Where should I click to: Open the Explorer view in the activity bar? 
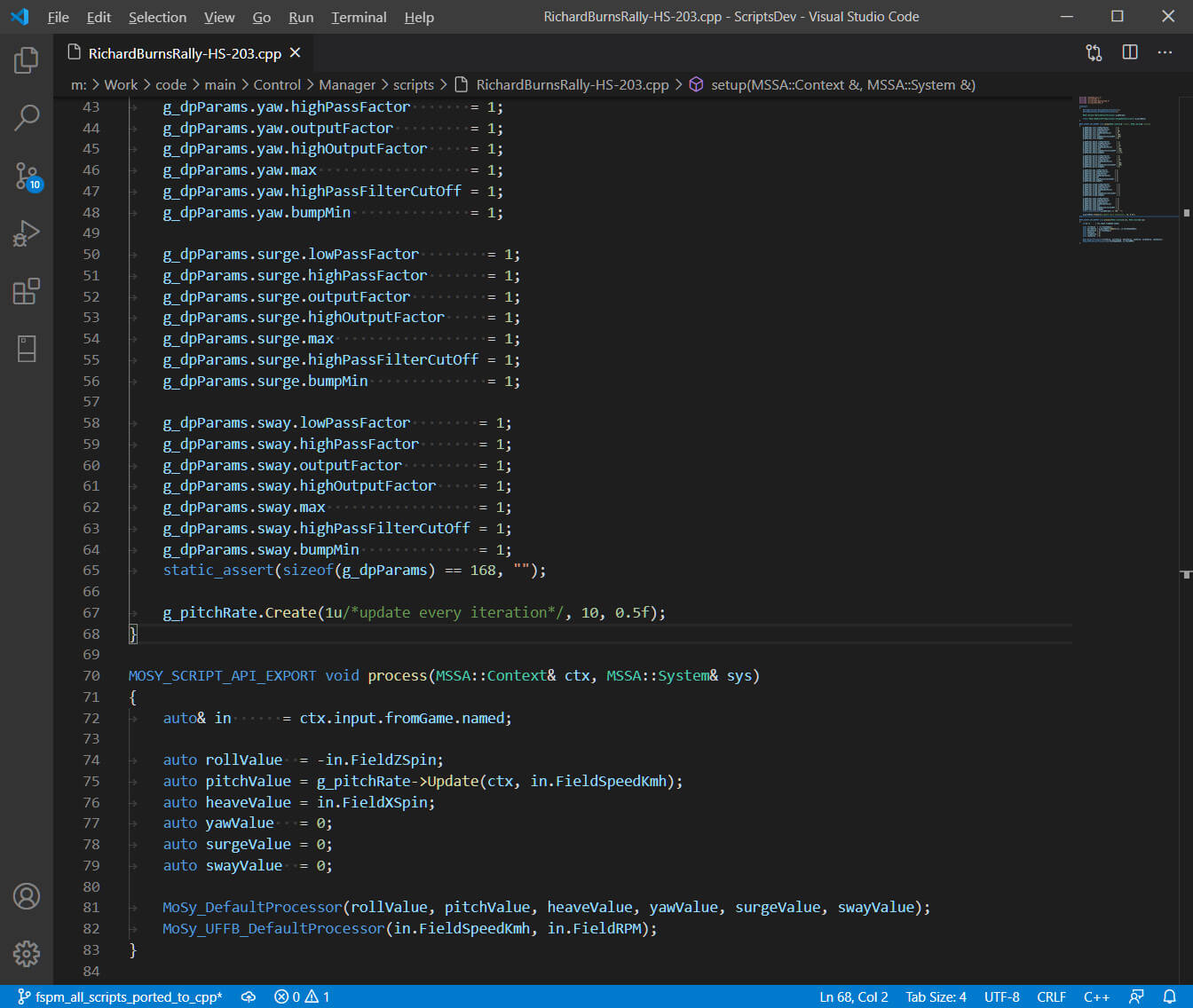tap(26, 59)
